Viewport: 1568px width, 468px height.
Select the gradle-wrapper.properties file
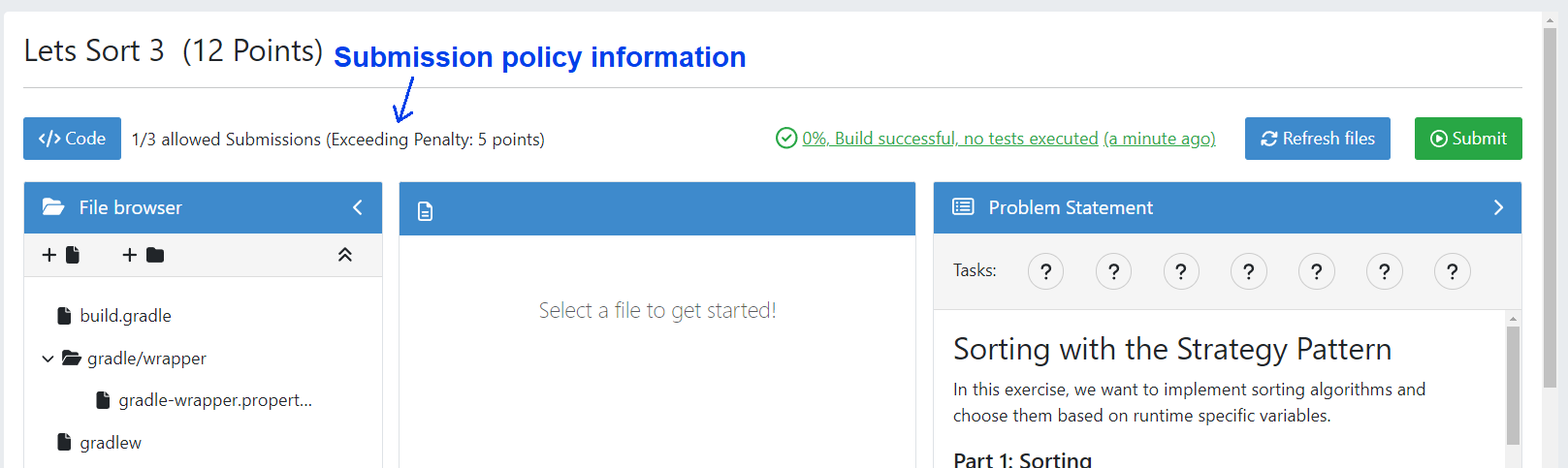coord(214,400)
